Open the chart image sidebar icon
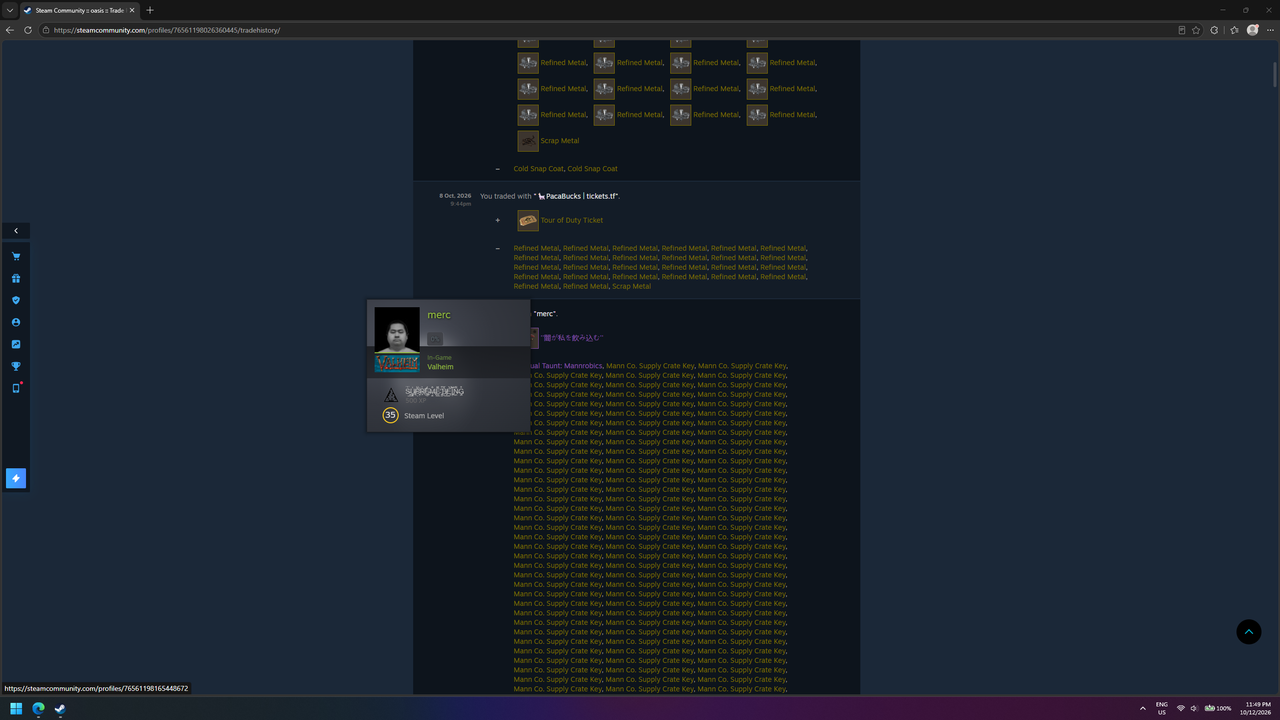Viewport: 1280px width, 720px height. click(16, 344)
